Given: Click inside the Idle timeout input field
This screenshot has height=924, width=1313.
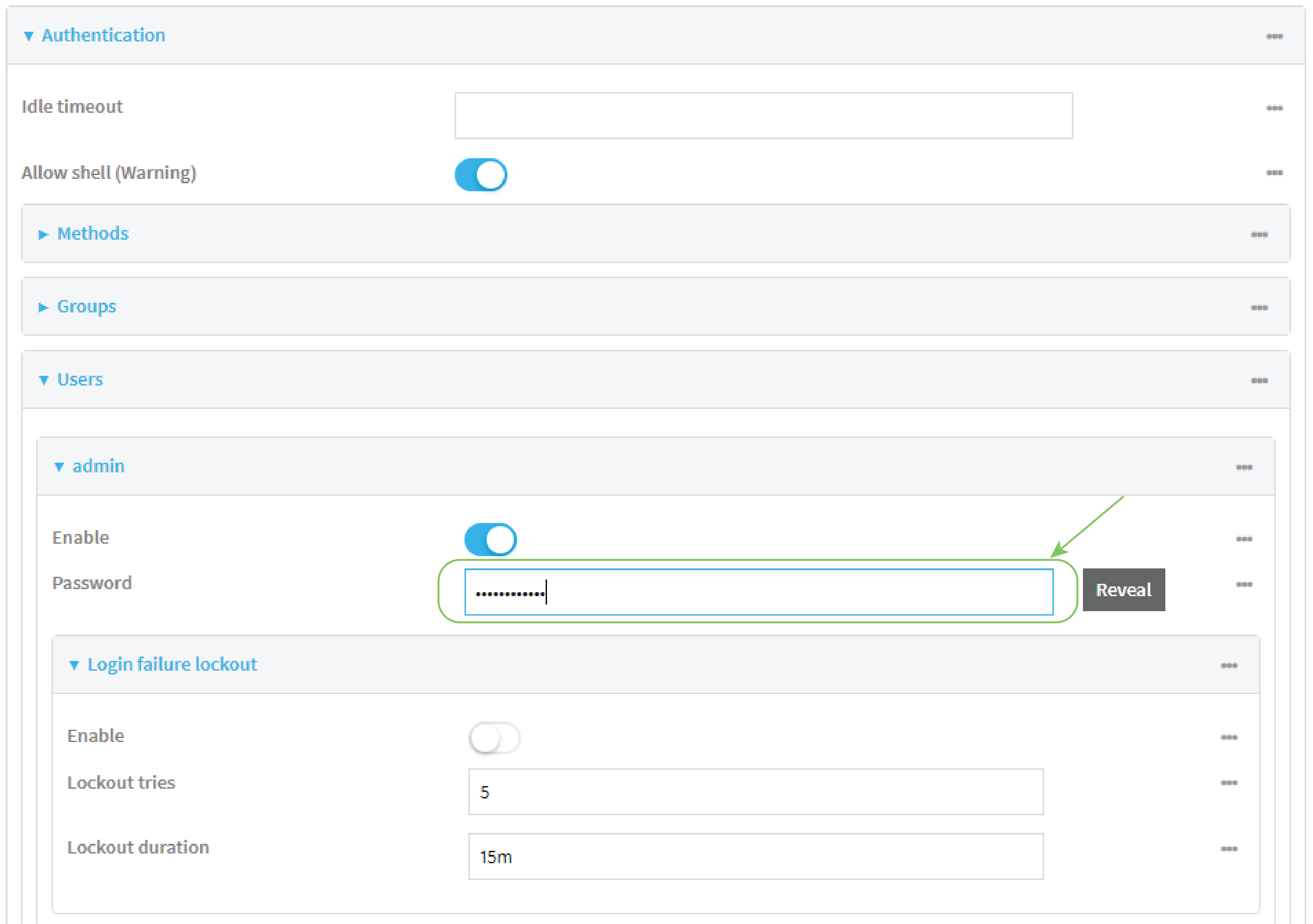Looking at the screenshot, I should [x=763, y=115].
